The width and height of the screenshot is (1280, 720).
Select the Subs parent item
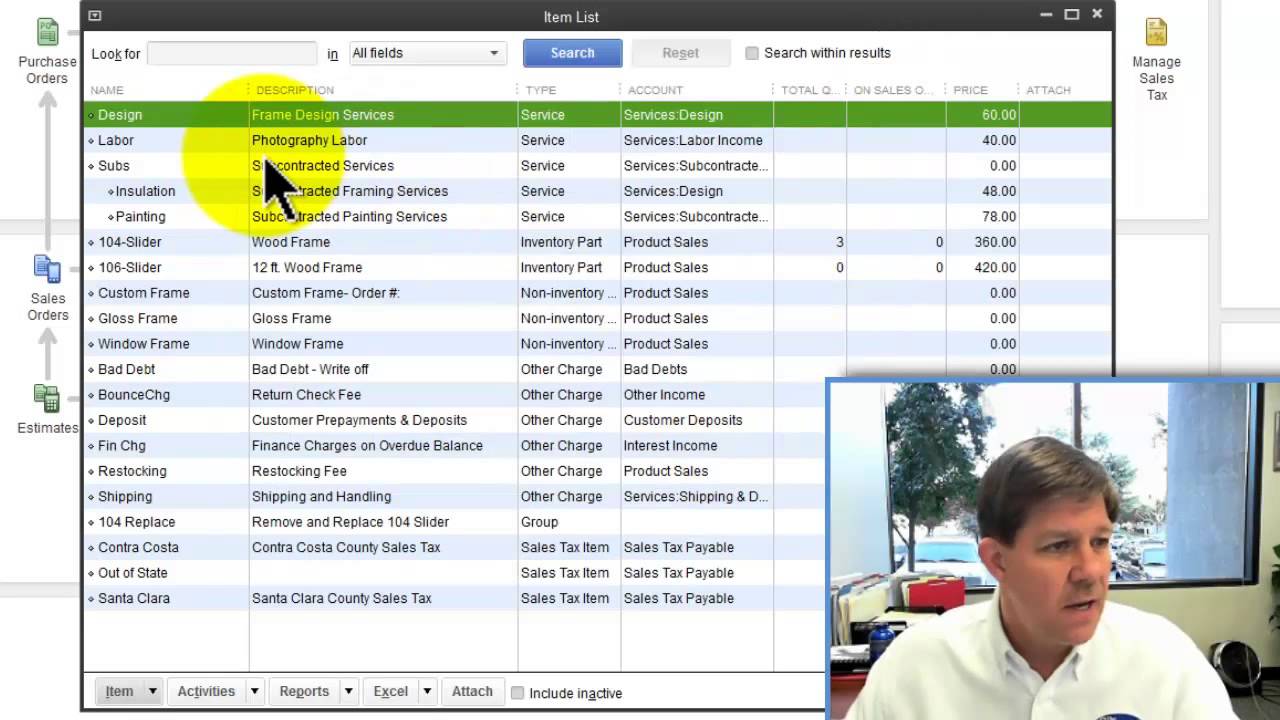(114, 166)
